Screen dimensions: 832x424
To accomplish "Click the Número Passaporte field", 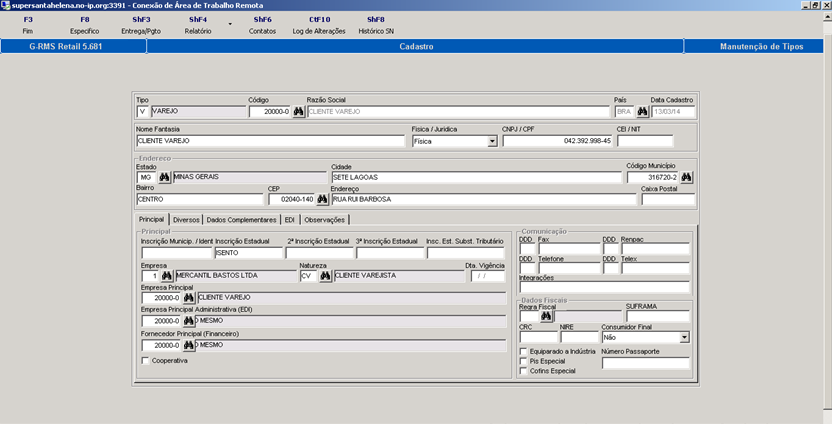I will point(646,363).
